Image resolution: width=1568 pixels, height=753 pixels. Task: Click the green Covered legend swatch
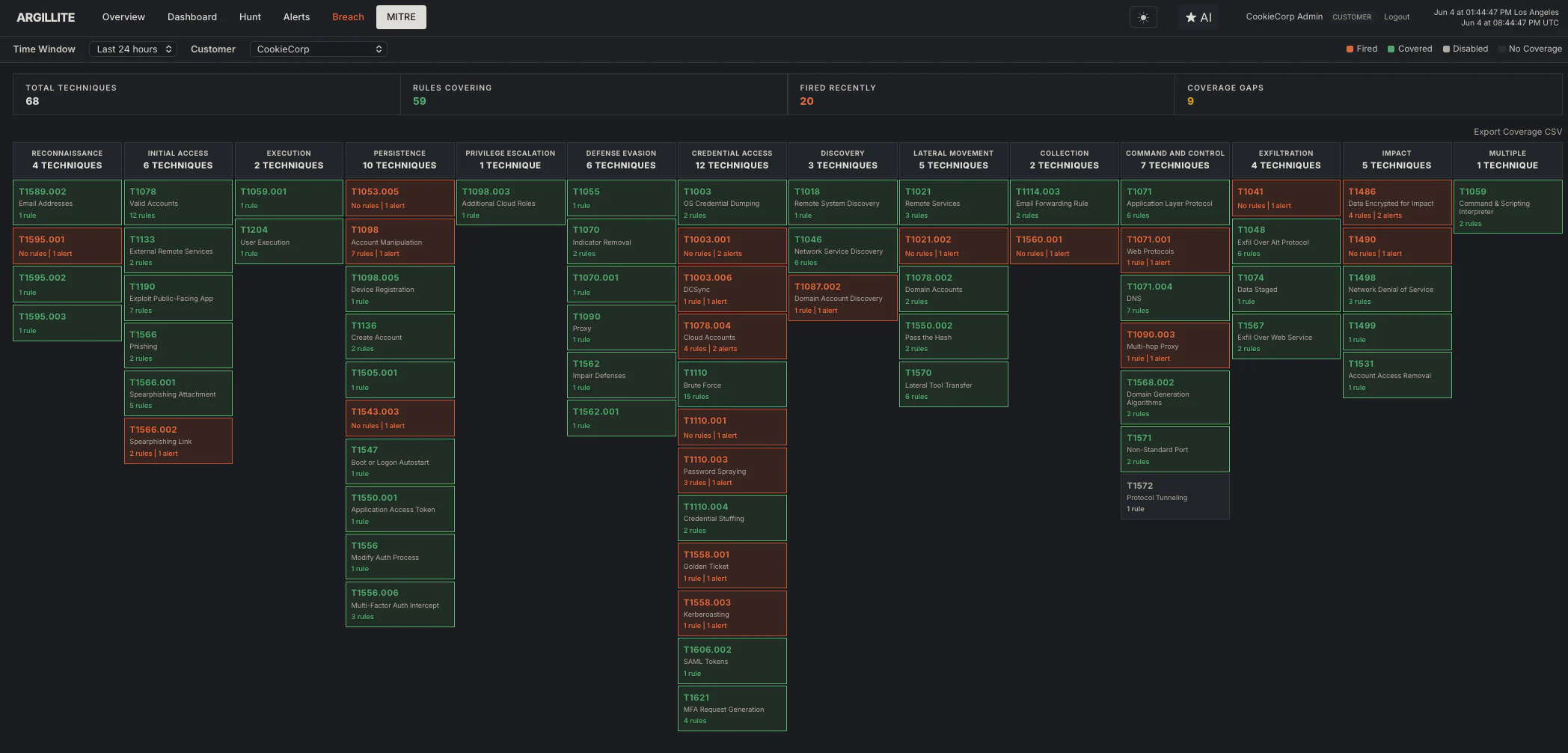pyautogui.click(x=1391, y=49)
